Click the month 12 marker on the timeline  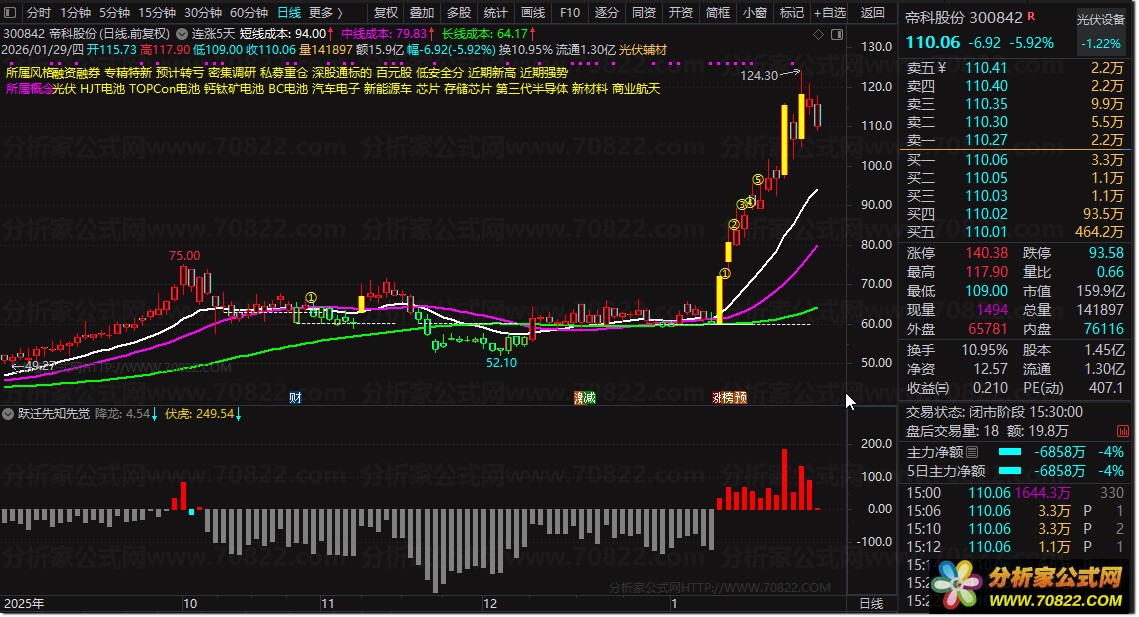point(490,603)
